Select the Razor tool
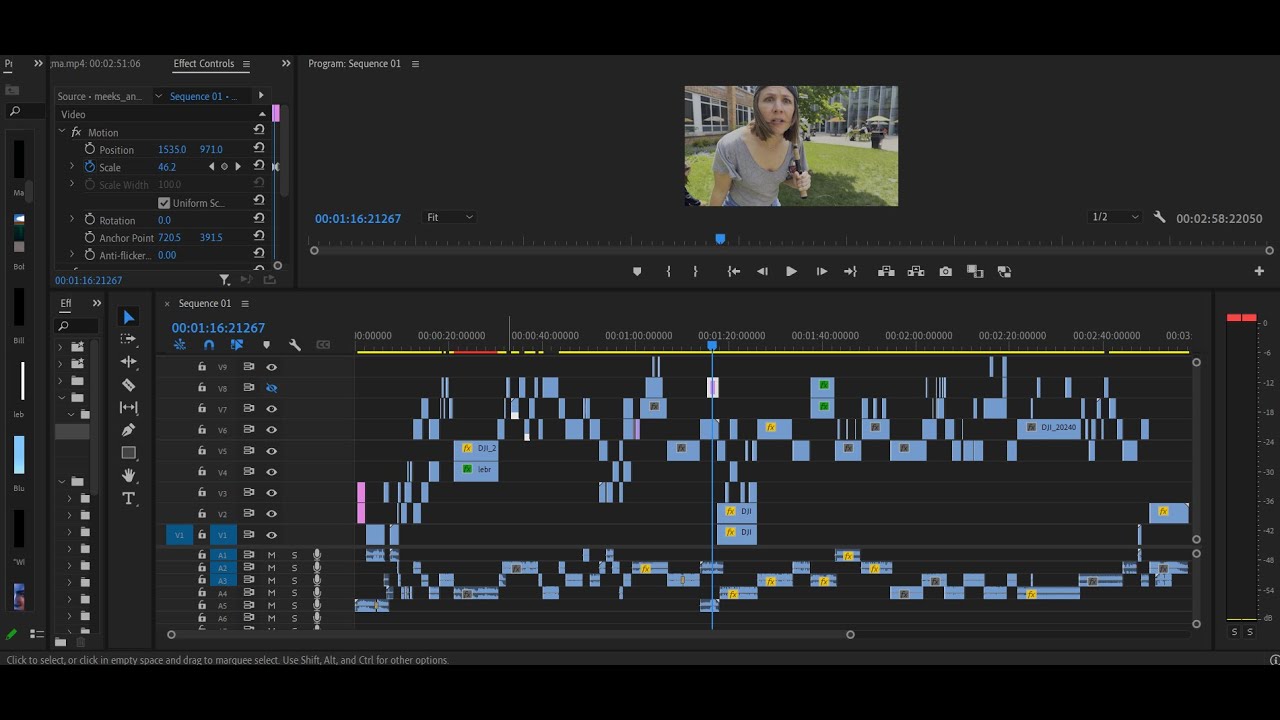 tap(128, 385)
